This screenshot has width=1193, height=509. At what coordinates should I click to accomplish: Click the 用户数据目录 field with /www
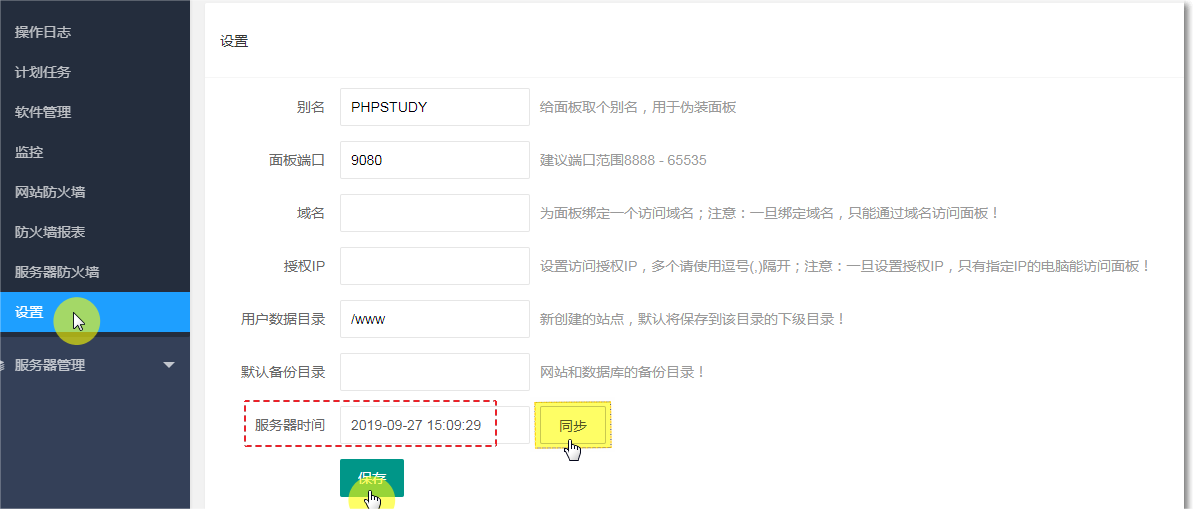(434, 319)
